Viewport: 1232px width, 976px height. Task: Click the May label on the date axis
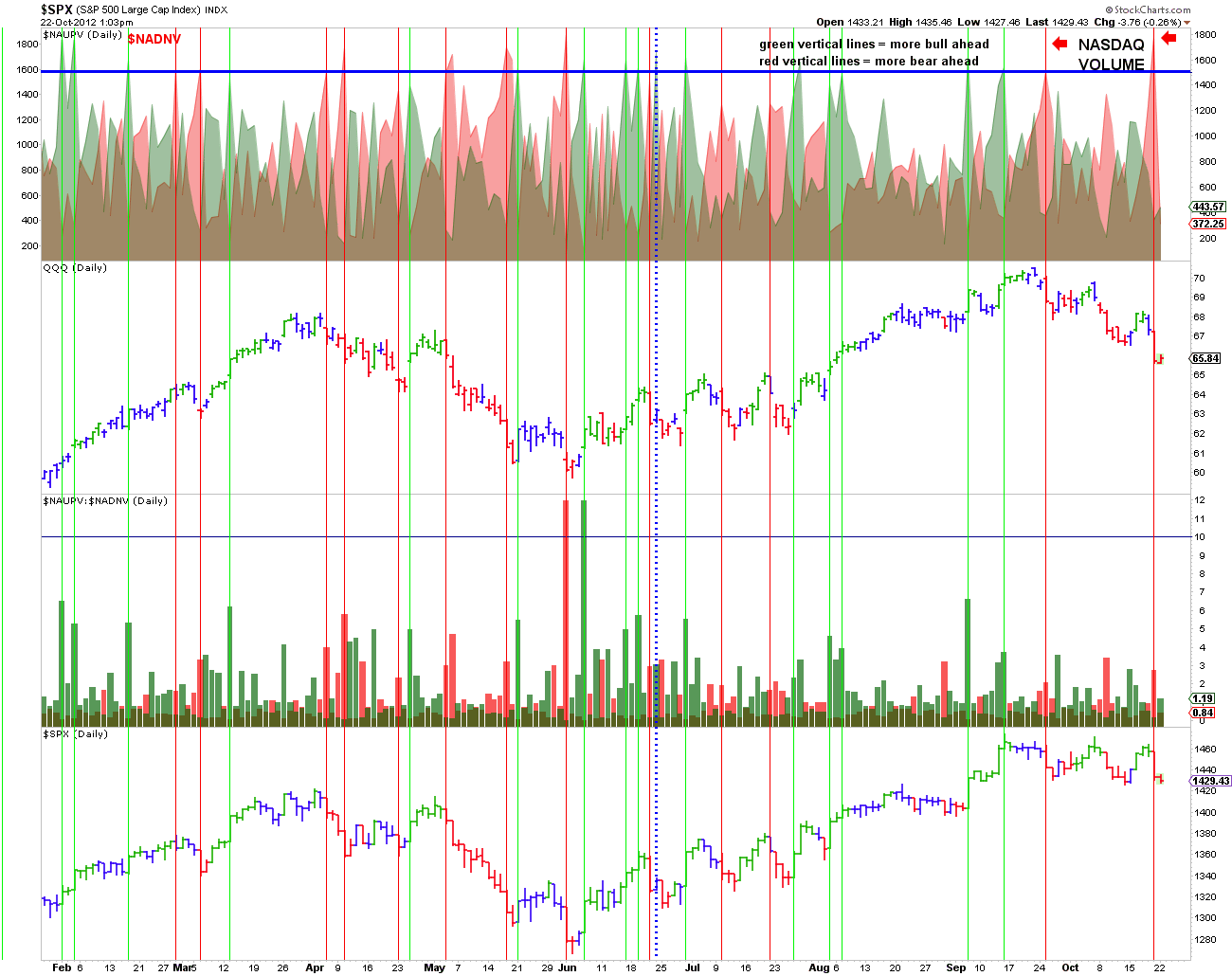click(434, 967)
